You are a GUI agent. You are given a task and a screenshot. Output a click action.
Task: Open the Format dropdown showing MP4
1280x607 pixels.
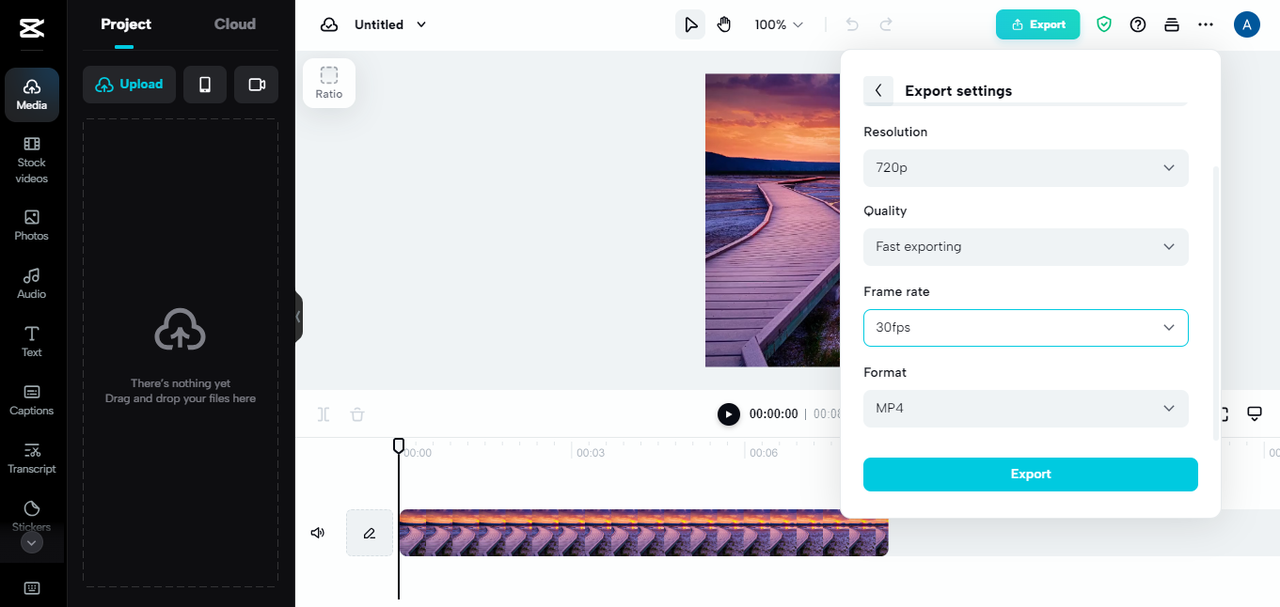(1025, 408)
